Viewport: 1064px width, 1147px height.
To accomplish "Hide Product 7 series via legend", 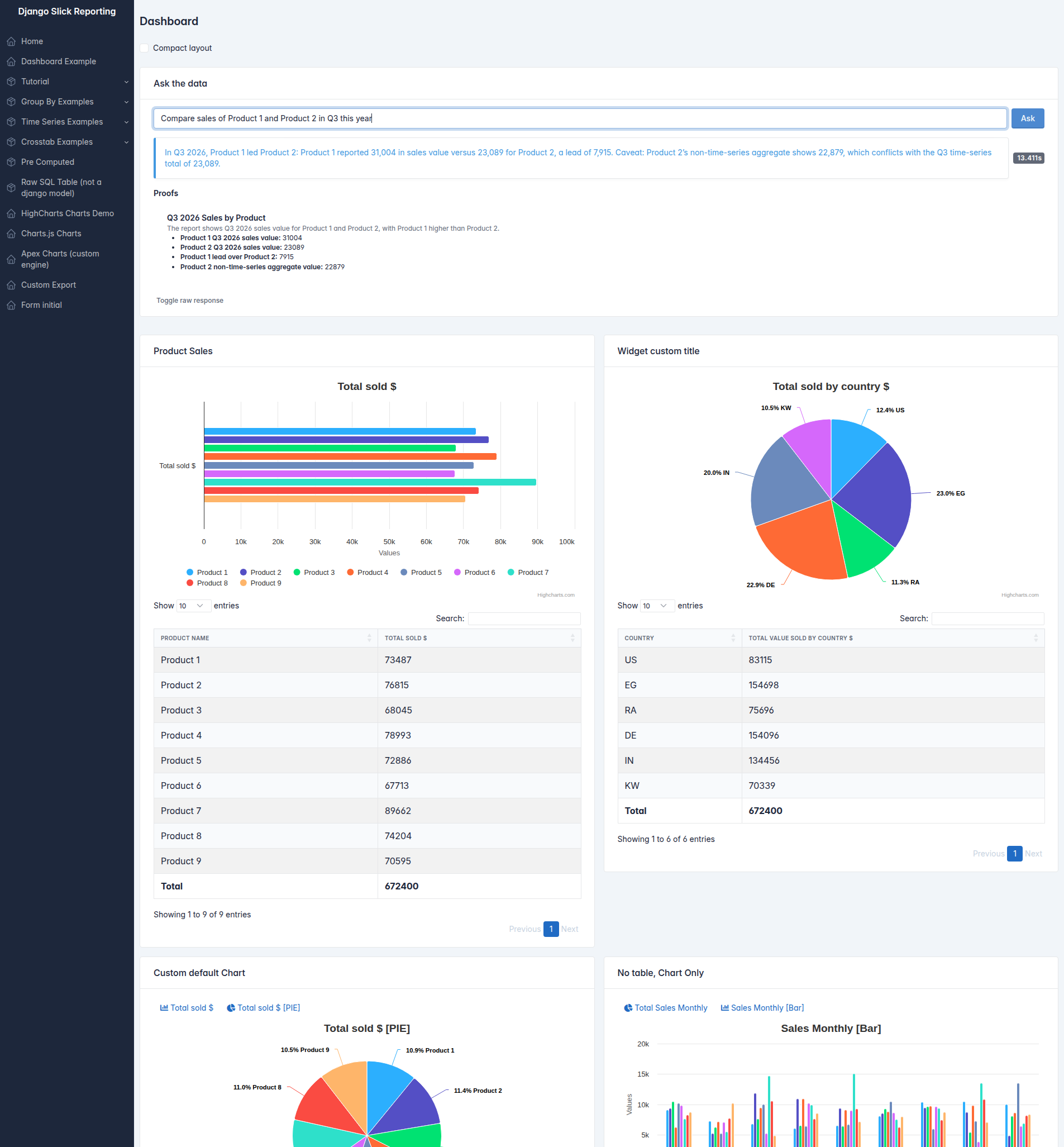I will [x=528, y=572].
